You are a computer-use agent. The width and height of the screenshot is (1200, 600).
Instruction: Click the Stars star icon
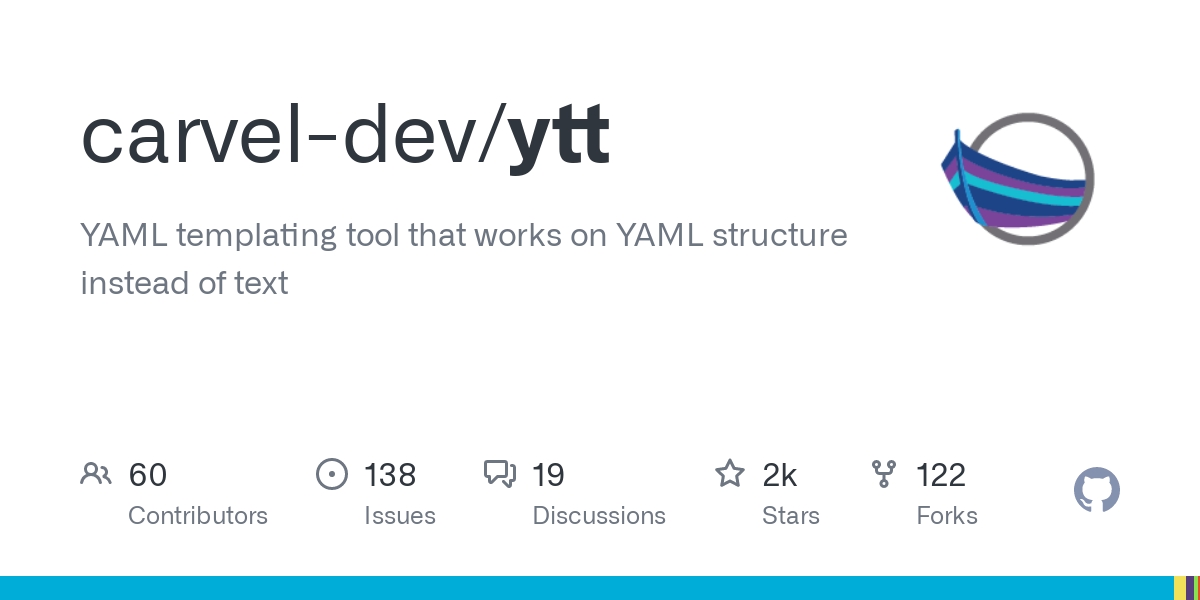pyautogui.click(x=730, y=474)
